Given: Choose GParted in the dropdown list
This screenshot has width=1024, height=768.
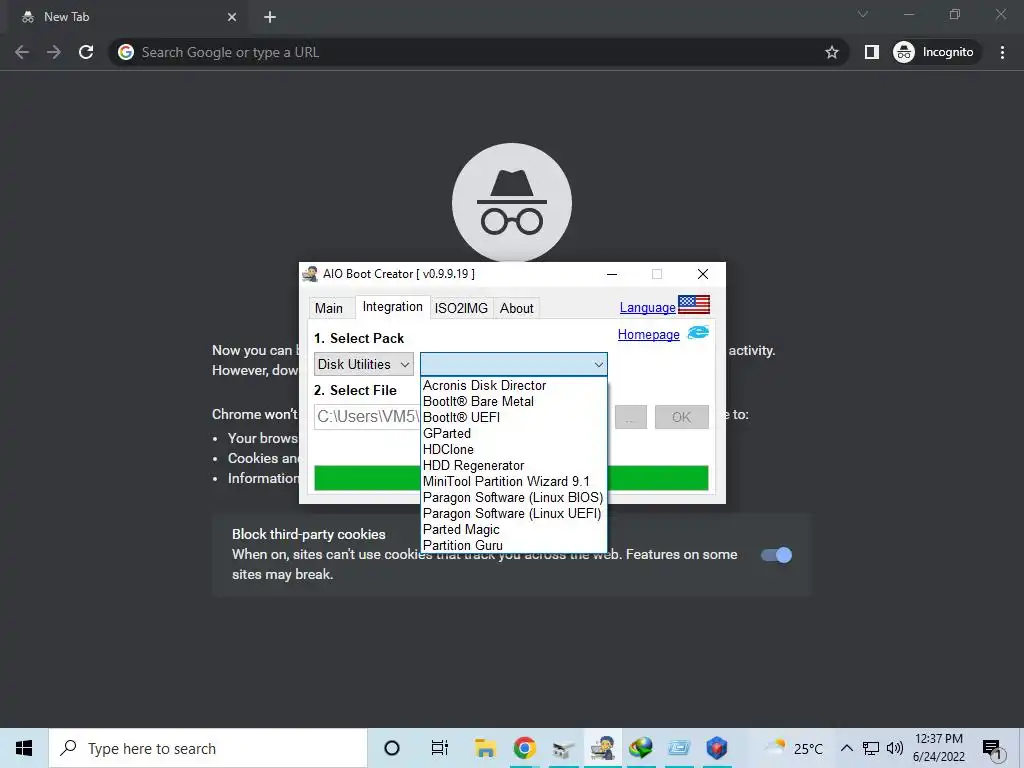Looking at the screenshot, I should pyautogui.click(x=513, y=434).
